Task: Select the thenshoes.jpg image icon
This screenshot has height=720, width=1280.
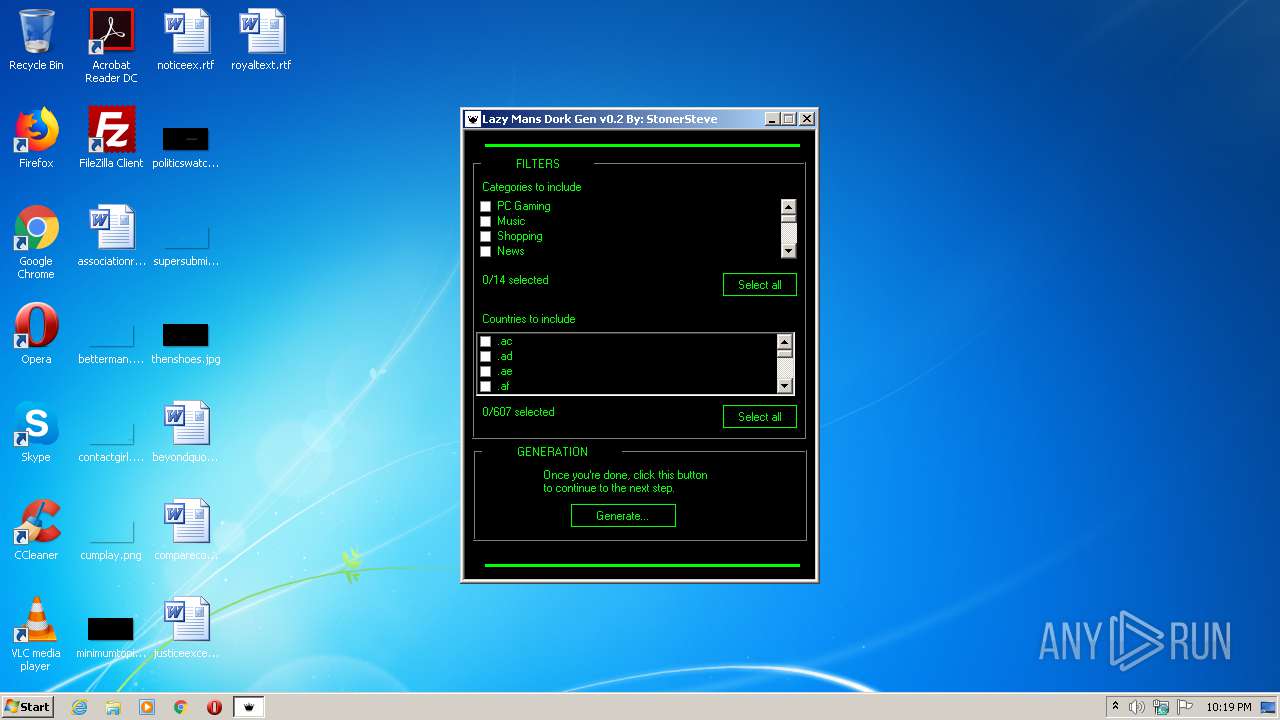Action: coord(186,342)
